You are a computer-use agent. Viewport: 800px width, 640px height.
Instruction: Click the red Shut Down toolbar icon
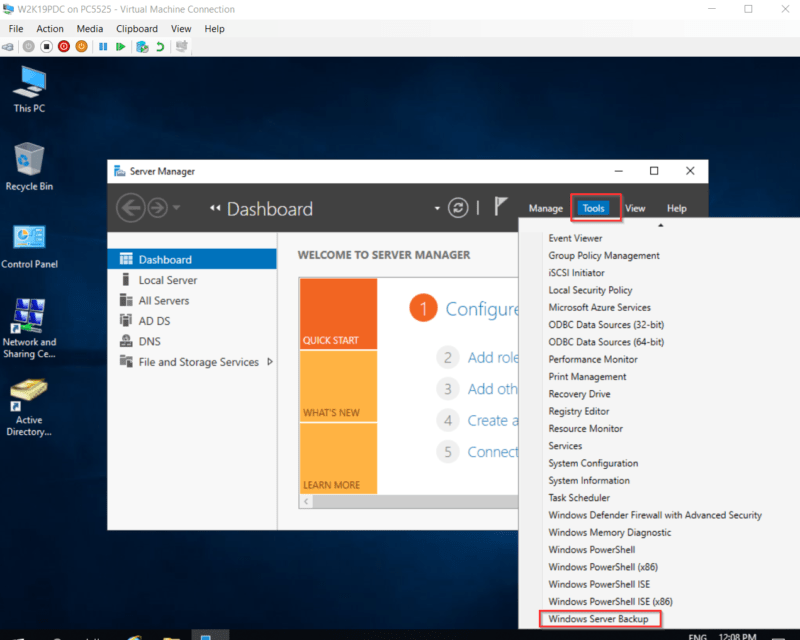point(64,46)
